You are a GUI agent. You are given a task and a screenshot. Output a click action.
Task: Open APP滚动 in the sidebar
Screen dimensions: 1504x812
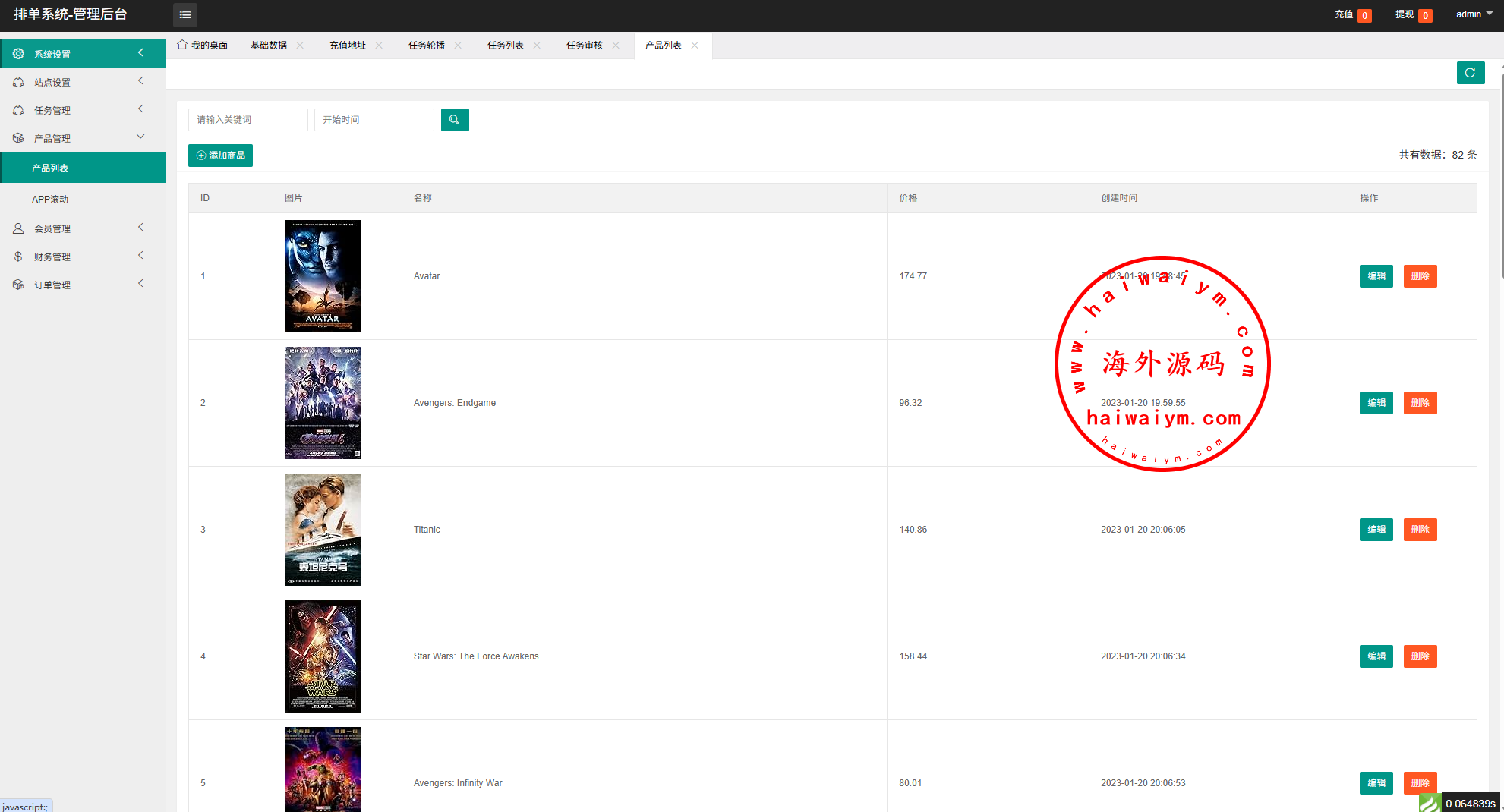50,200
